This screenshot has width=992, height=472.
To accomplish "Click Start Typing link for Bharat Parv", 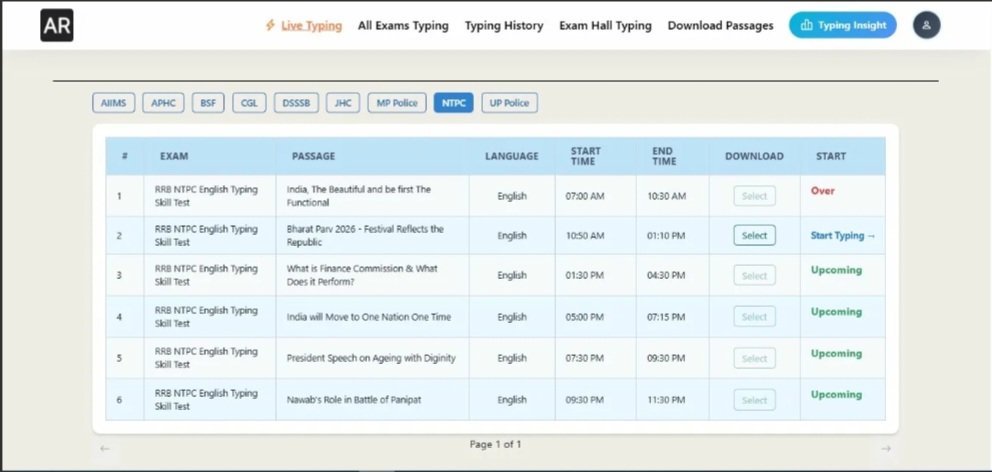I will (843, 235).
